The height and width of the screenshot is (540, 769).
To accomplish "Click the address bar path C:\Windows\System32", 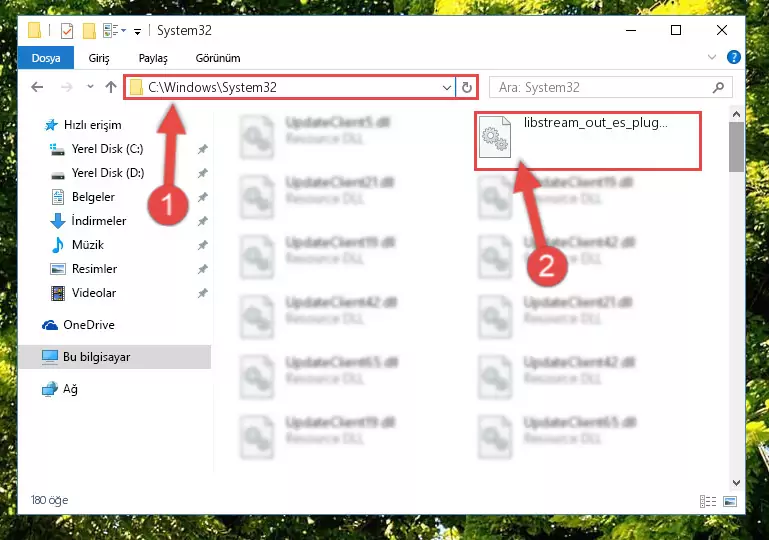I will pyautogui.click(x=212, y=87).
